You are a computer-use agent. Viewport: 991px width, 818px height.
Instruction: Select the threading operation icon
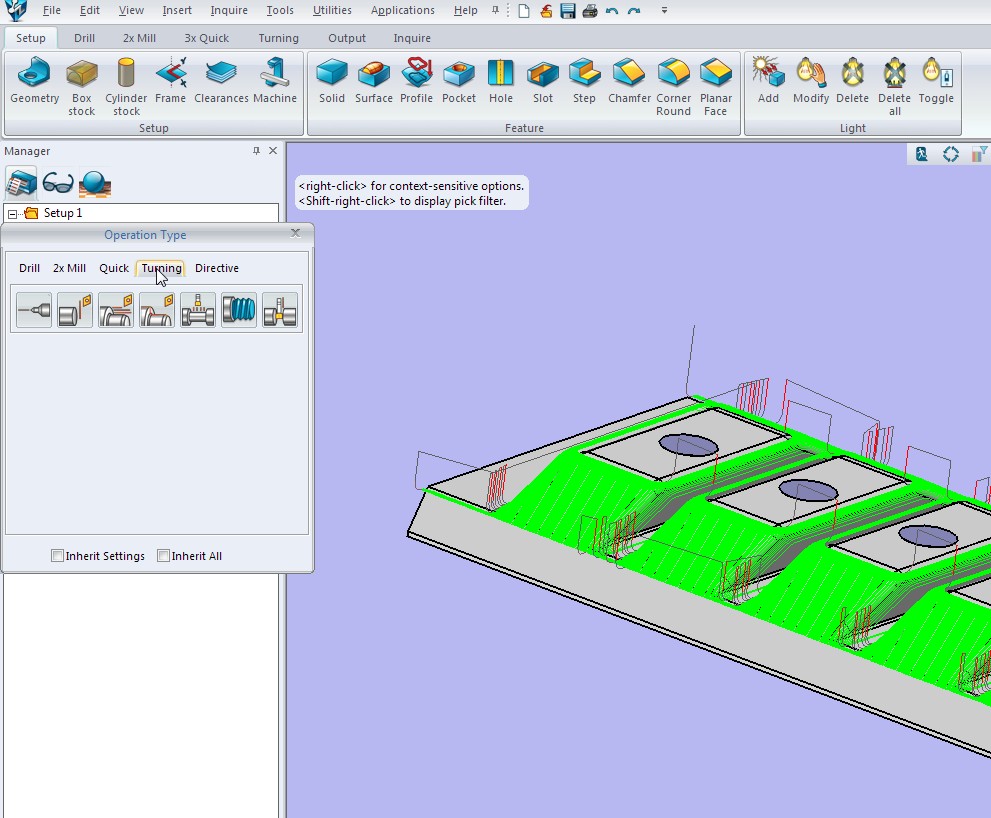[x=239, y=311]
